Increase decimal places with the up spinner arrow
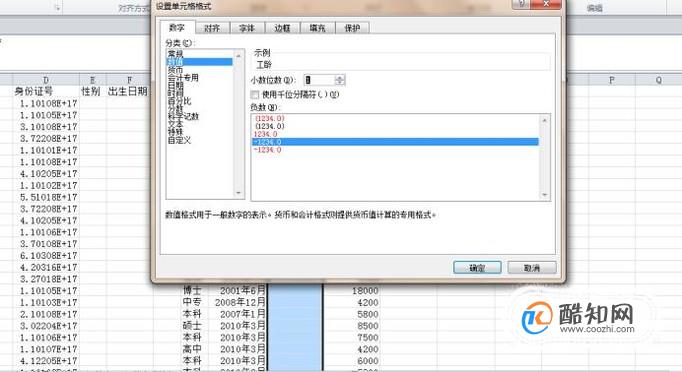682x372 pixels. 340,77
